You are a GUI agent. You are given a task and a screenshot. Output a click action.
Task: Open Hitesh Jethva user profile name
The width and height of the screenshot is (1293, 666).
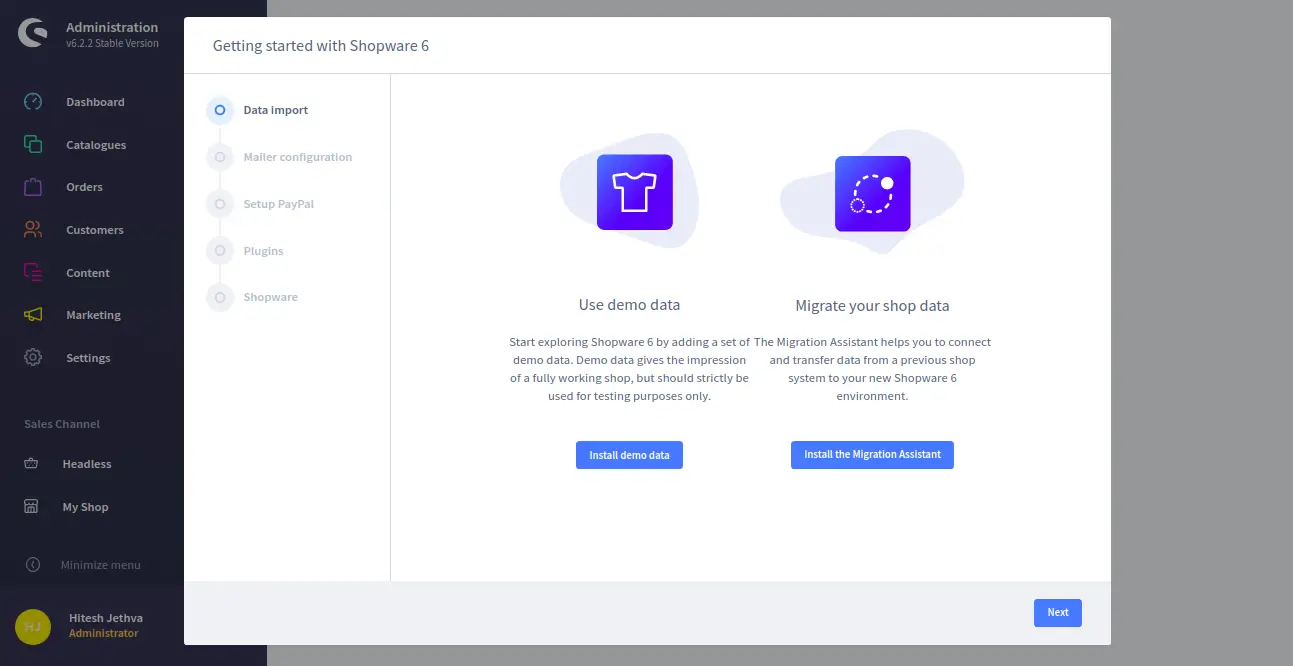pos(106,618)
